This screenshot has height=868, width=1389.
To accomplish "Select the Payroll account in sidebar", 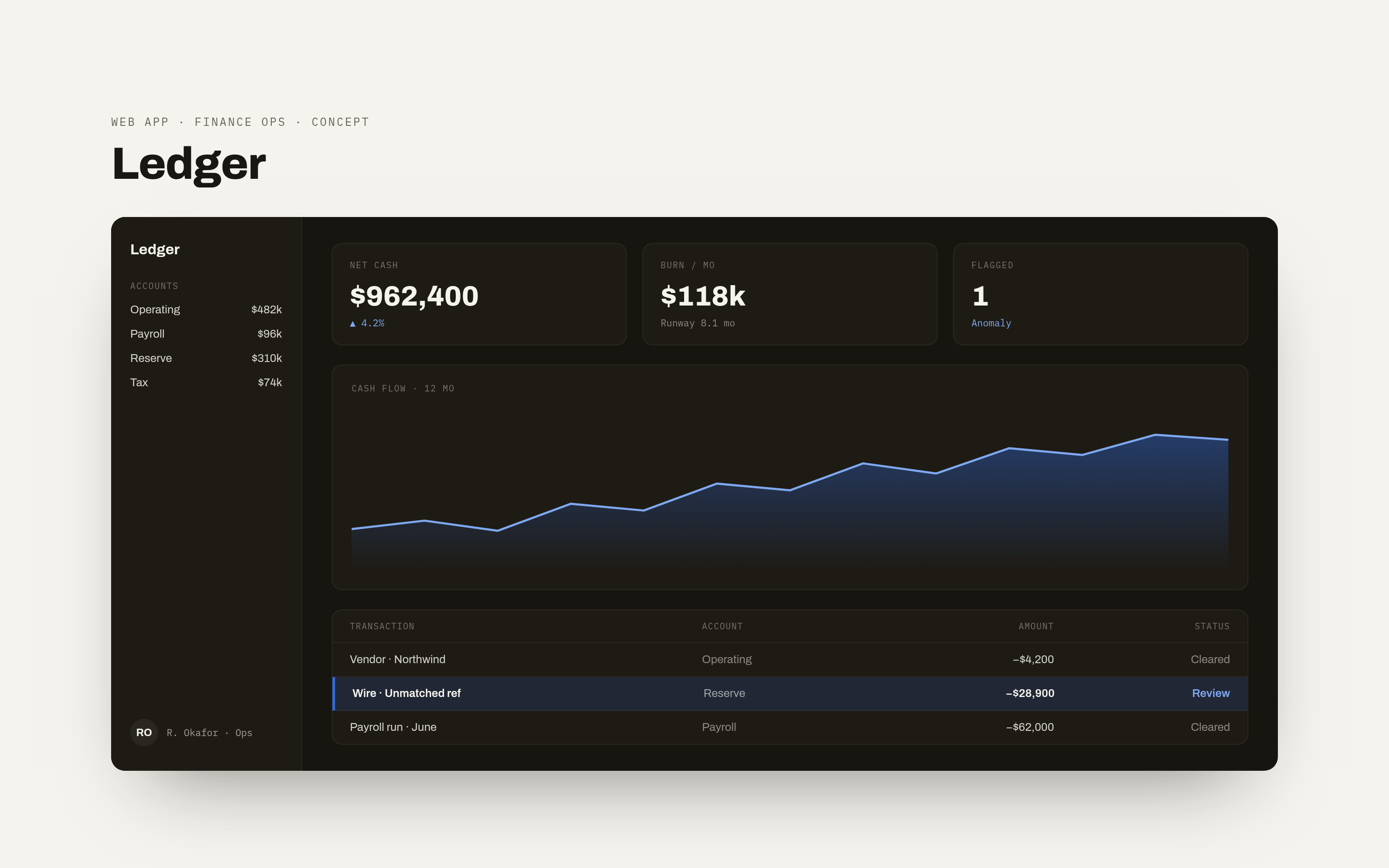I will (206, 334).
